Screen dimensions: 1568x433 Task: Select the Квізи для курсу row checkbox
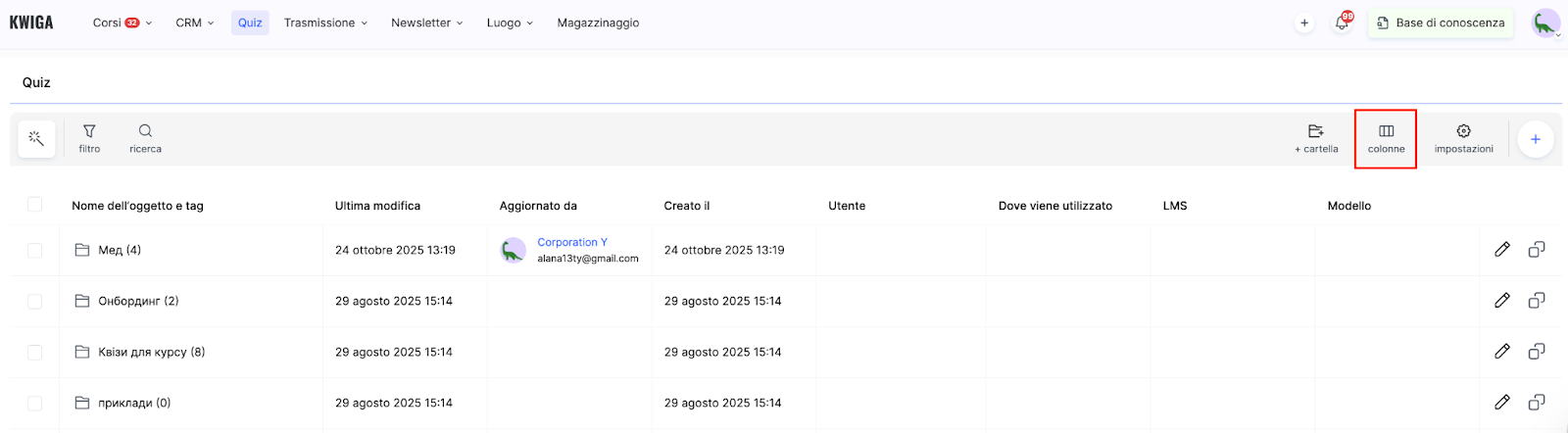coord(35,353)
